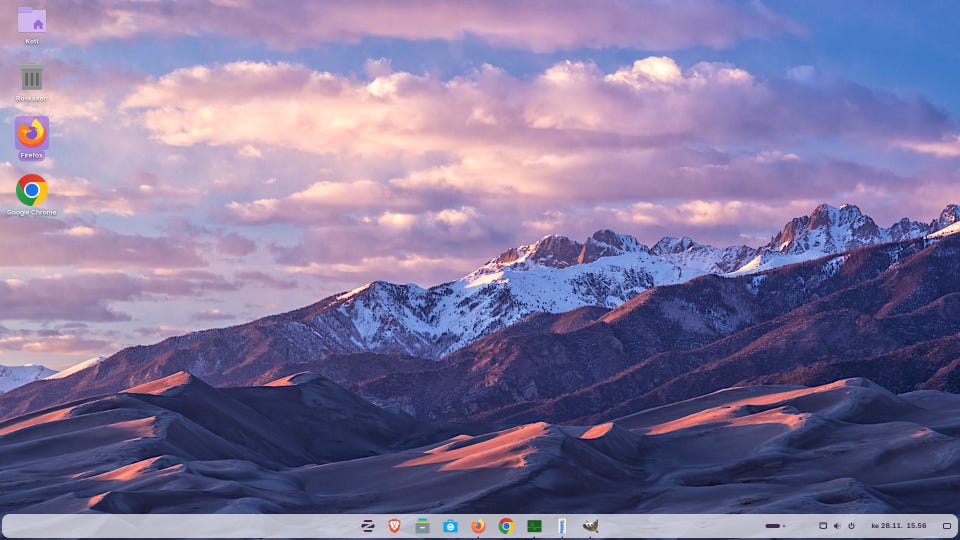Click the Firefox icon in the taskbar
The image size is (960, 540).
click(x=478, y=526)
